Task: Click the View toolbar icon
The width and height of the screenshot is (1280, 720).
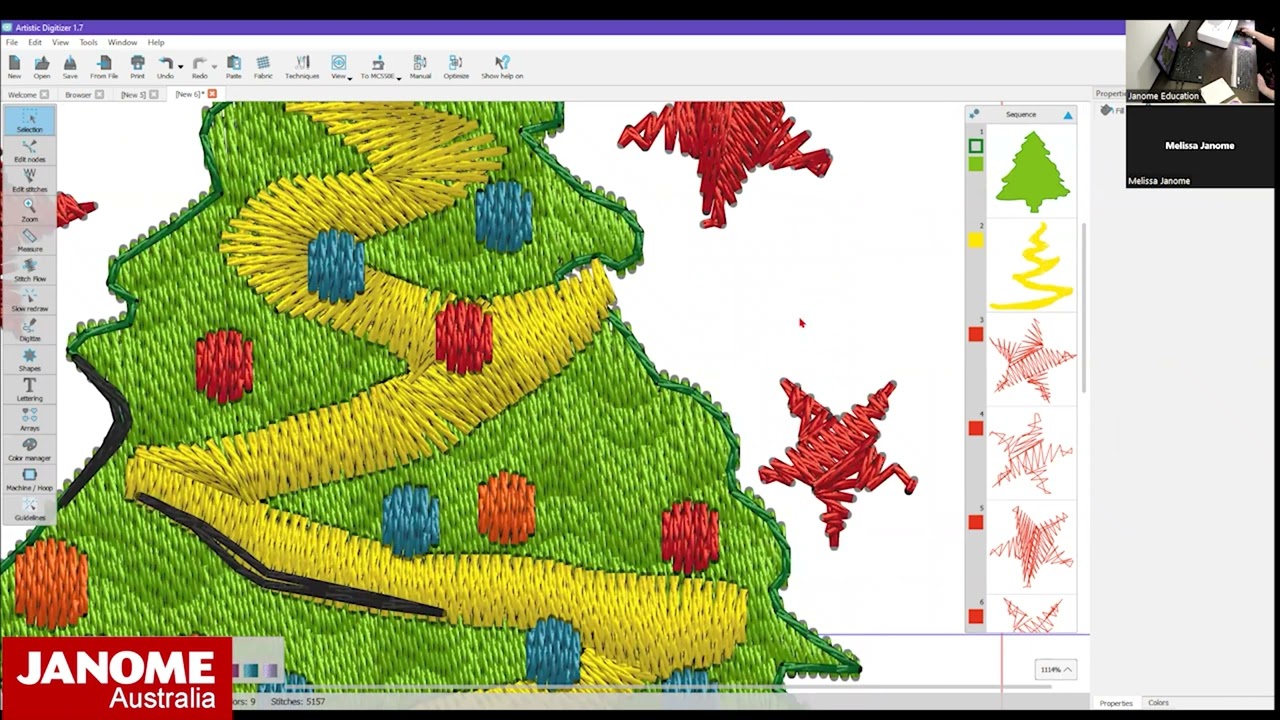Action: [x=338, y=66]
